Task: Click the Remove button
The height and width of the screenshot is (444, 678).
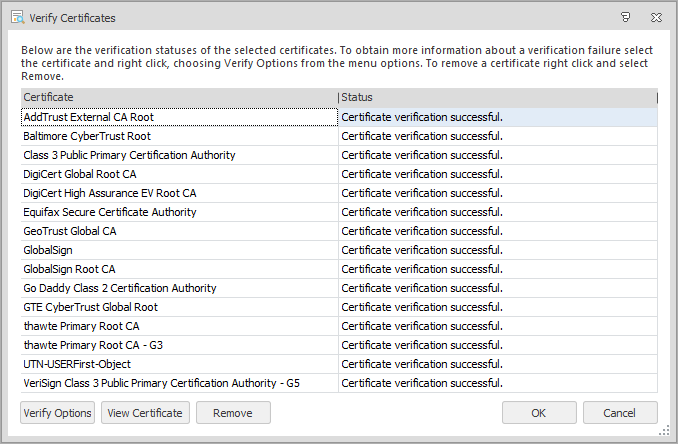Action: click(x=233, y=413)
